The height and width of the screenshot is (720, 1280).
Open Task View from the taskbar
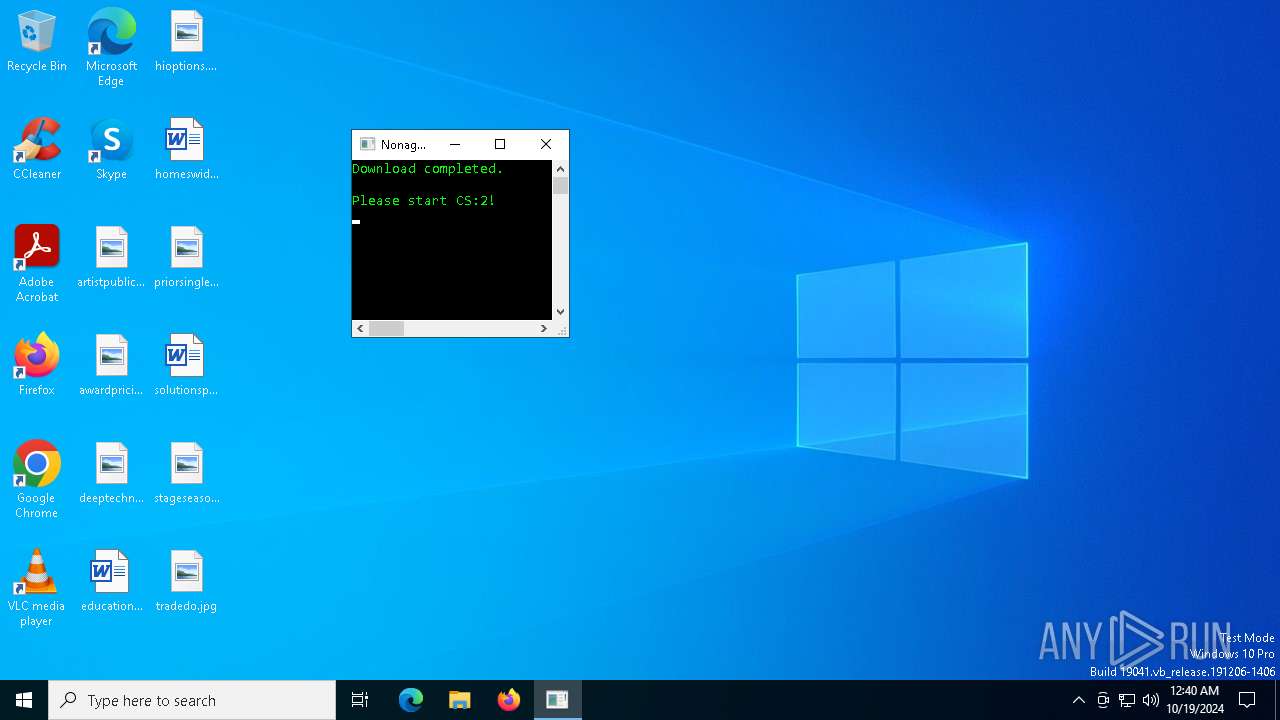point(360,700)
